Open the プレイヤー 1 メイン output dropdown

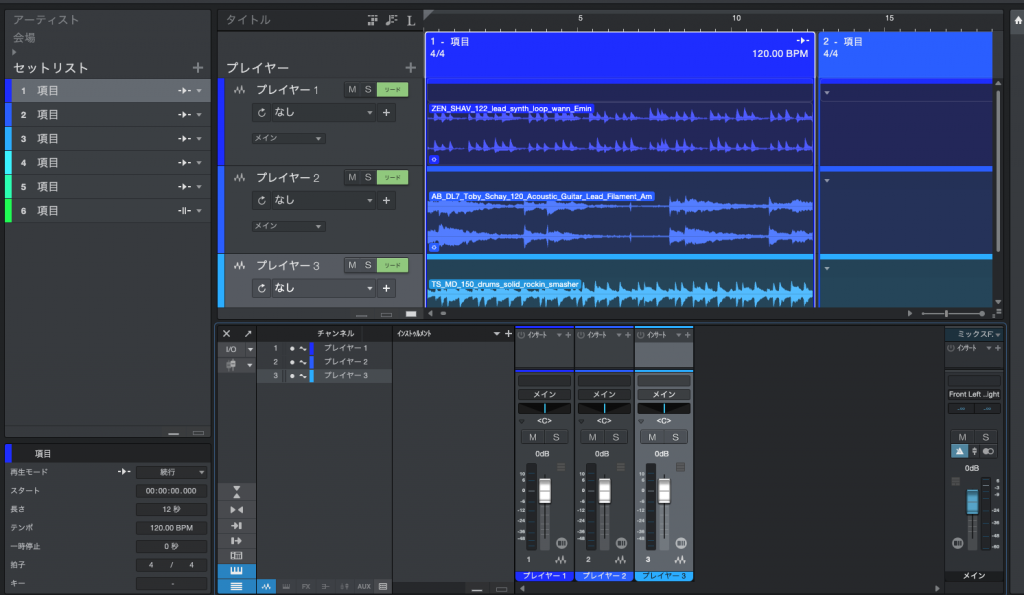coord(288,138)
